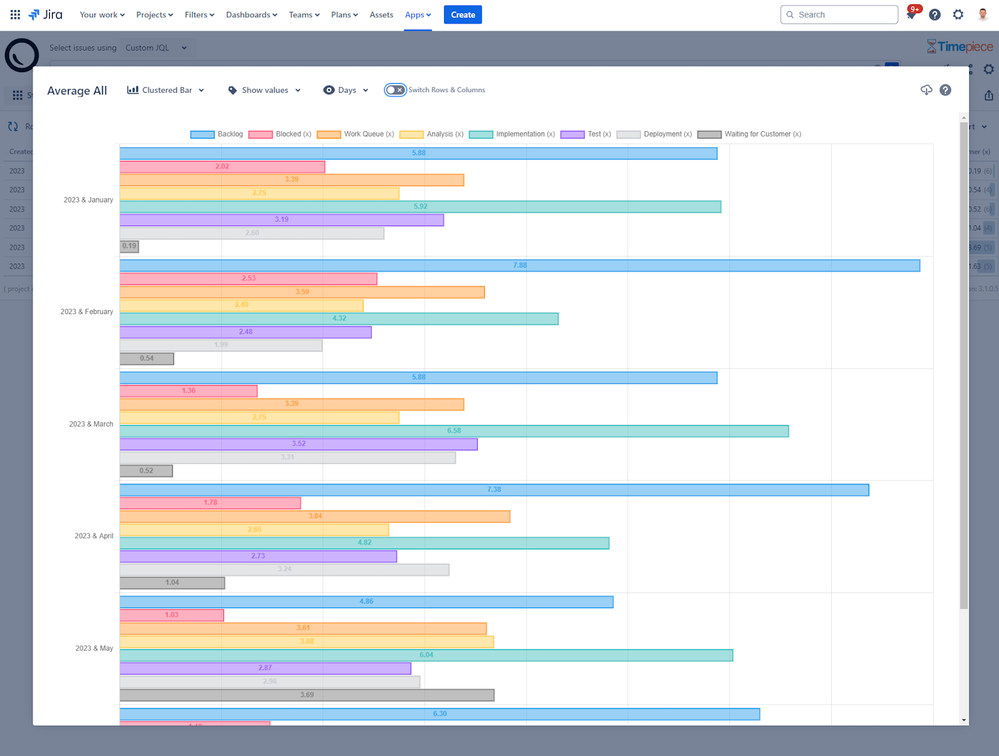Click the refresh arrows icon behind the dialog
This screenshot has width=999, height=756.
(x=13, y=126)
